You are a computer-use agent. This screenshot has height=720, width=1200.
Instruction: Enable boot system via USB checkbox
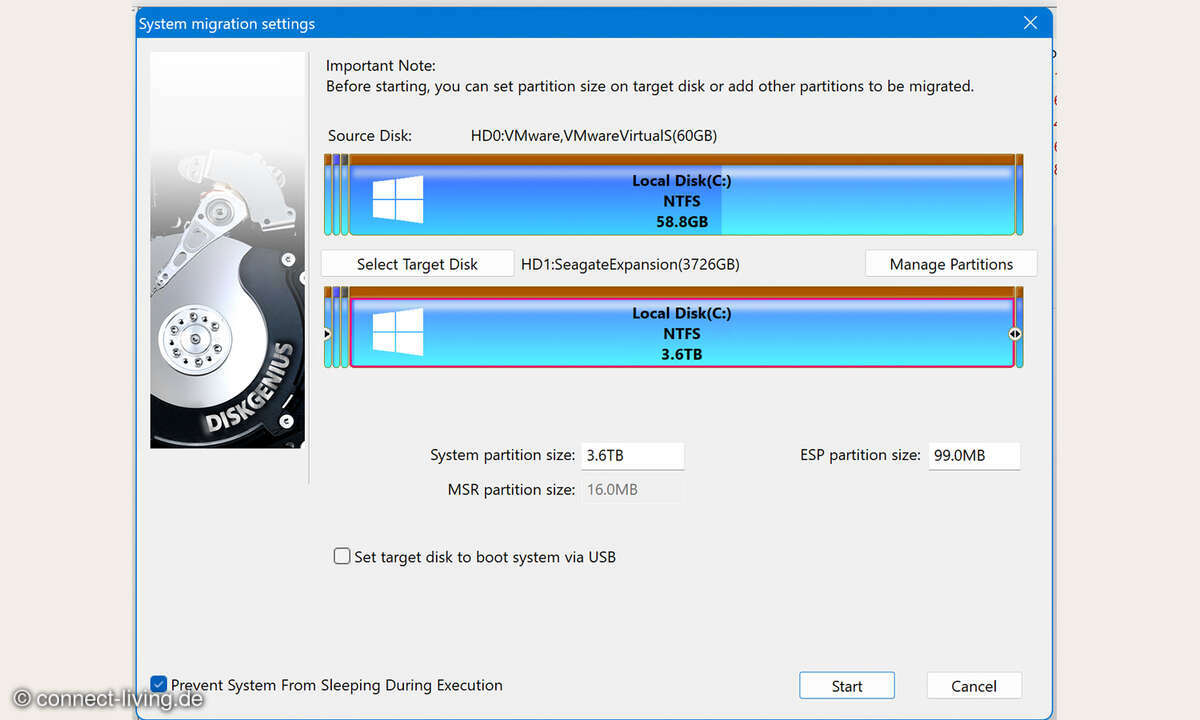click(x=342, y=556)
